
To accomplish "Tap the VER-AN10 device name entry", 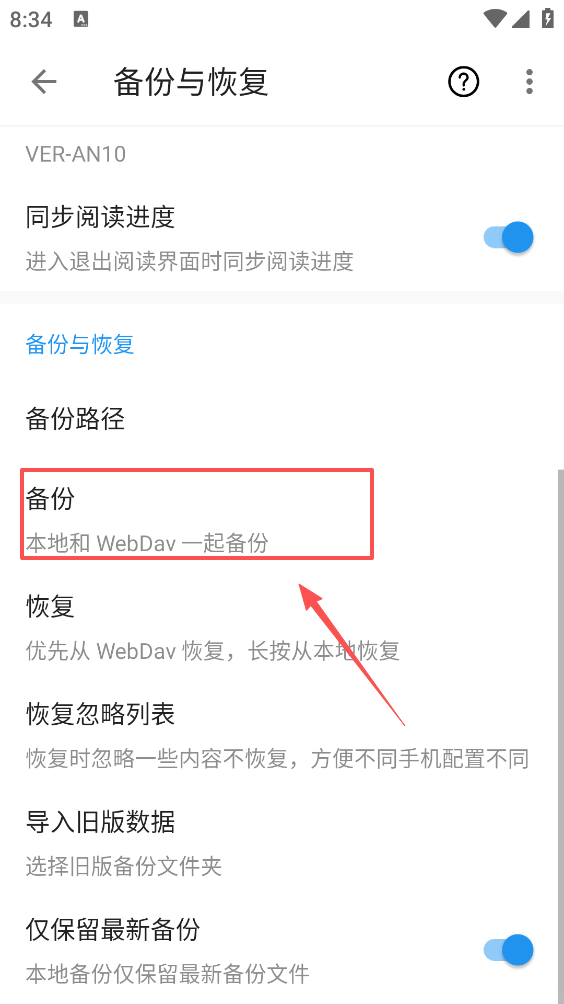I will coord(76,154).
